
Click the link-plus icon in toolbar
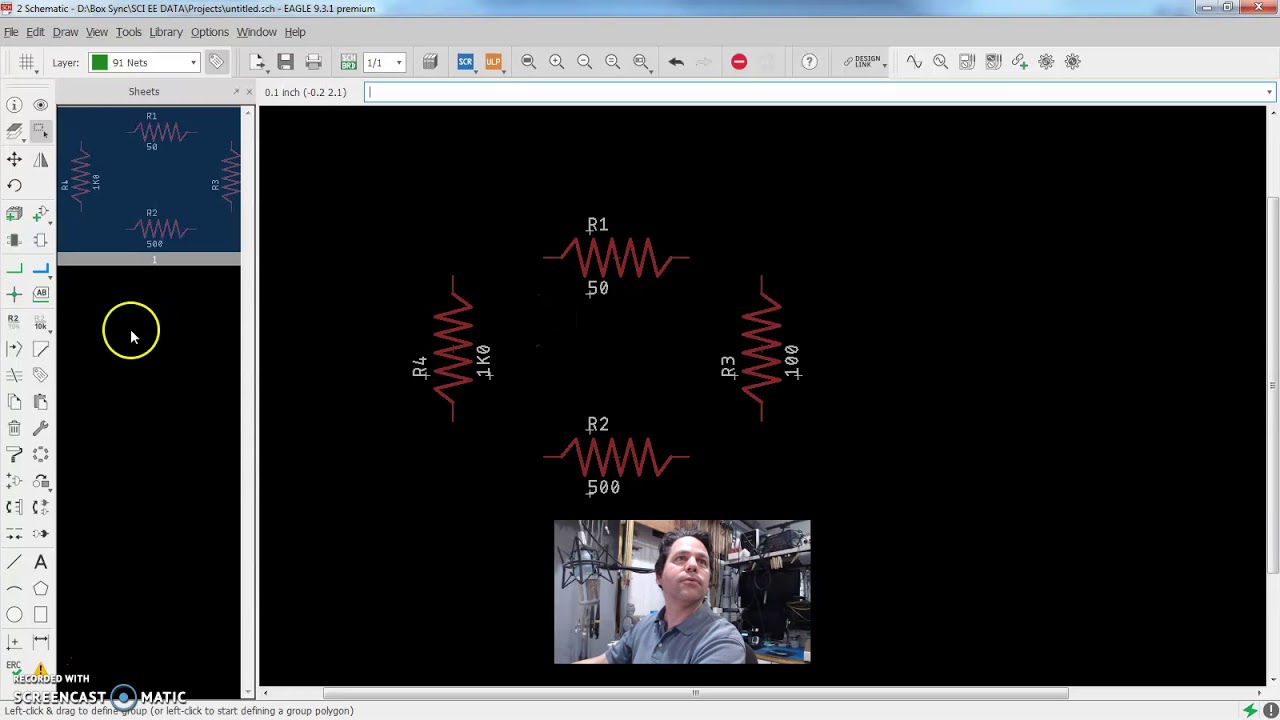[1019, 62]
